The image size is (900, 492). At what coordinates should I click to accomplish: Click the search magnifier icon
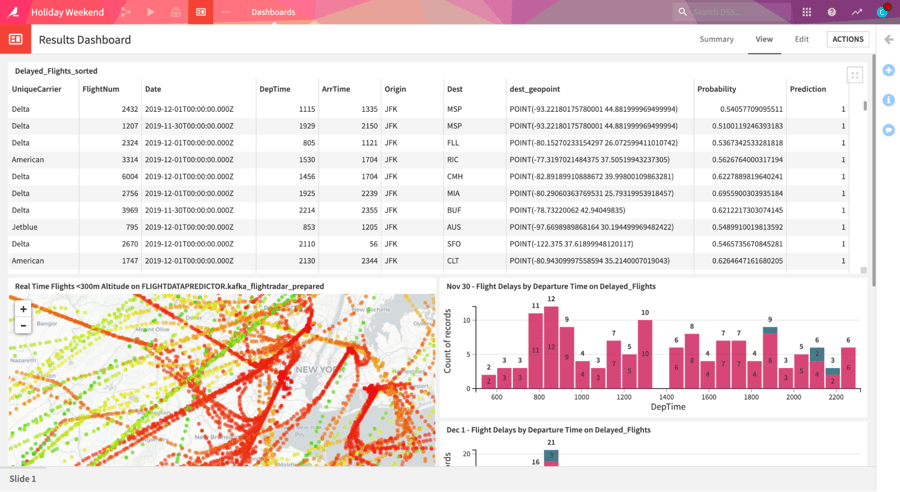[682, 11]
